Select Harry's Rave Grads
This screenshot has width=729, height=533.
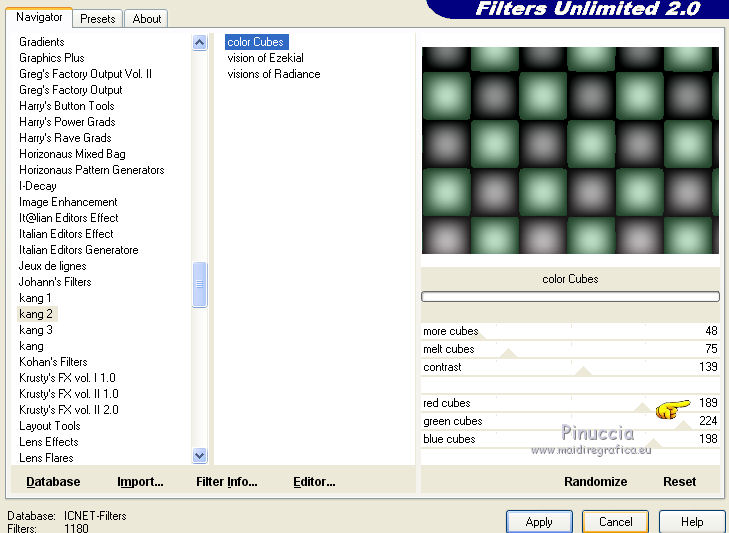click(x=65, y=138)
